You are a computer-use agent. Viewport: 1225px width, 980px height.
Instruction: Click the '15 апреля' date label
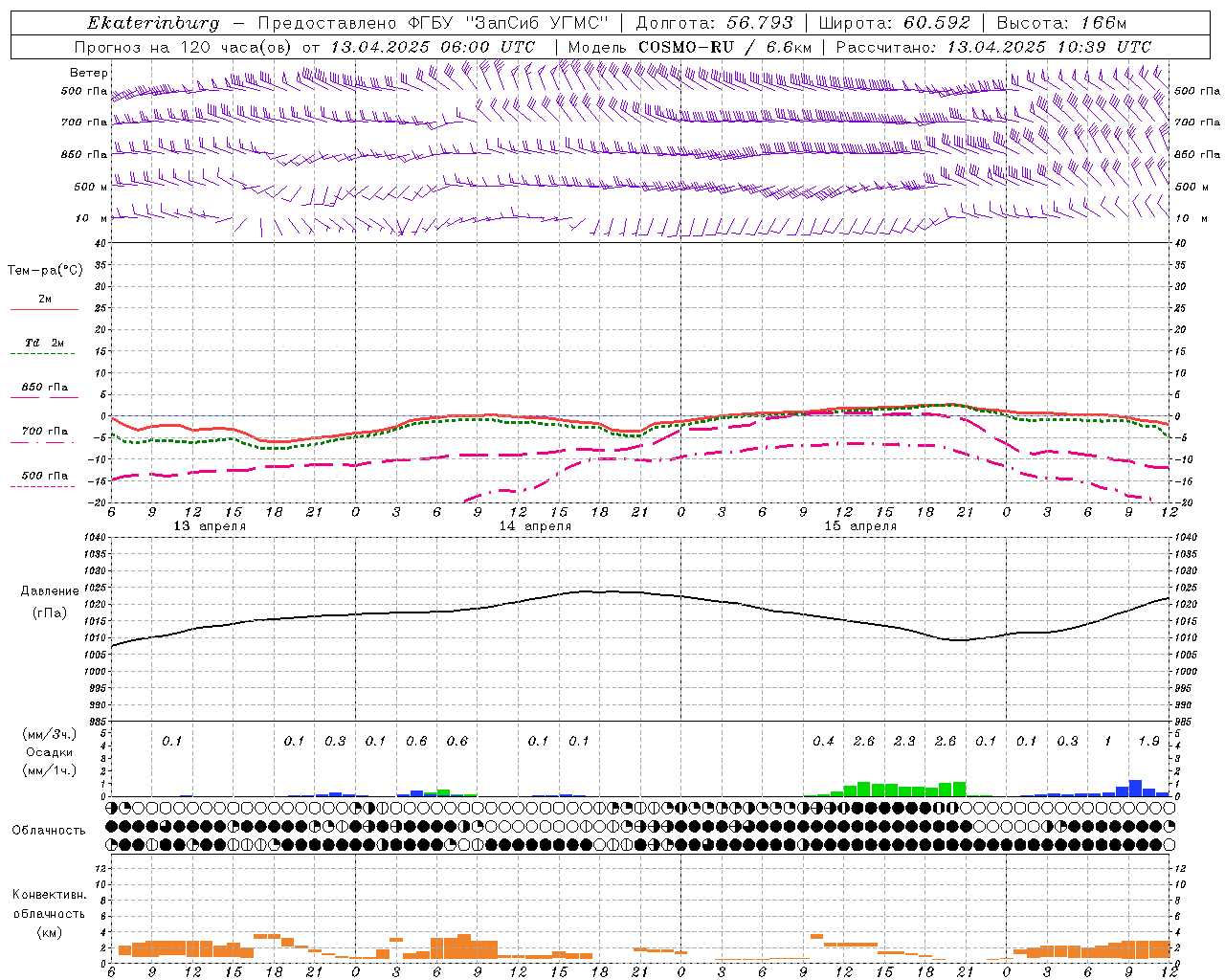click(x=860, y=526)
